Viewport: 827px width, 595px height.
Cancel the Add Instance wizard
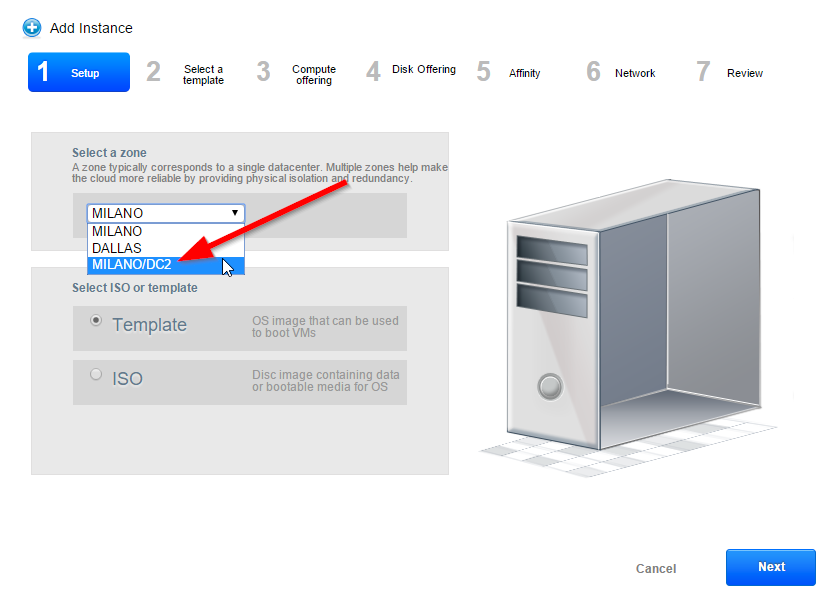pyautogui.click(x=655, y=568)
